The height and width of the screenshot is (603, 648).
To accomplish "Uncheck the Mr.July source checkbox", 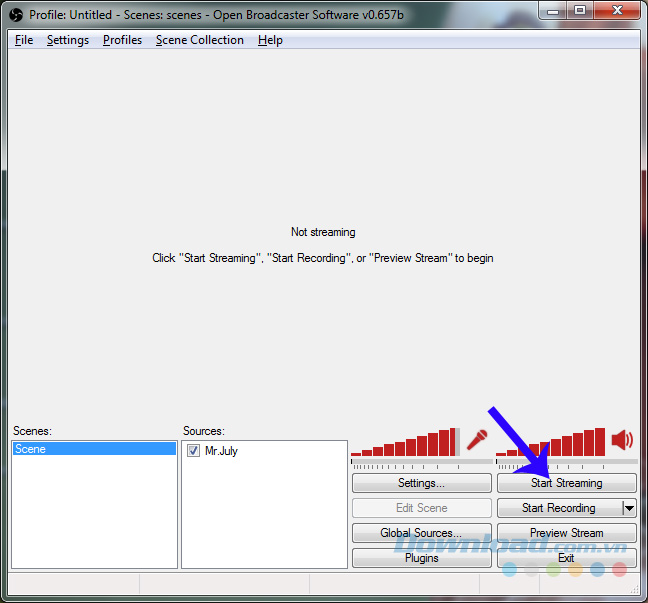I will tap(193, 450).
